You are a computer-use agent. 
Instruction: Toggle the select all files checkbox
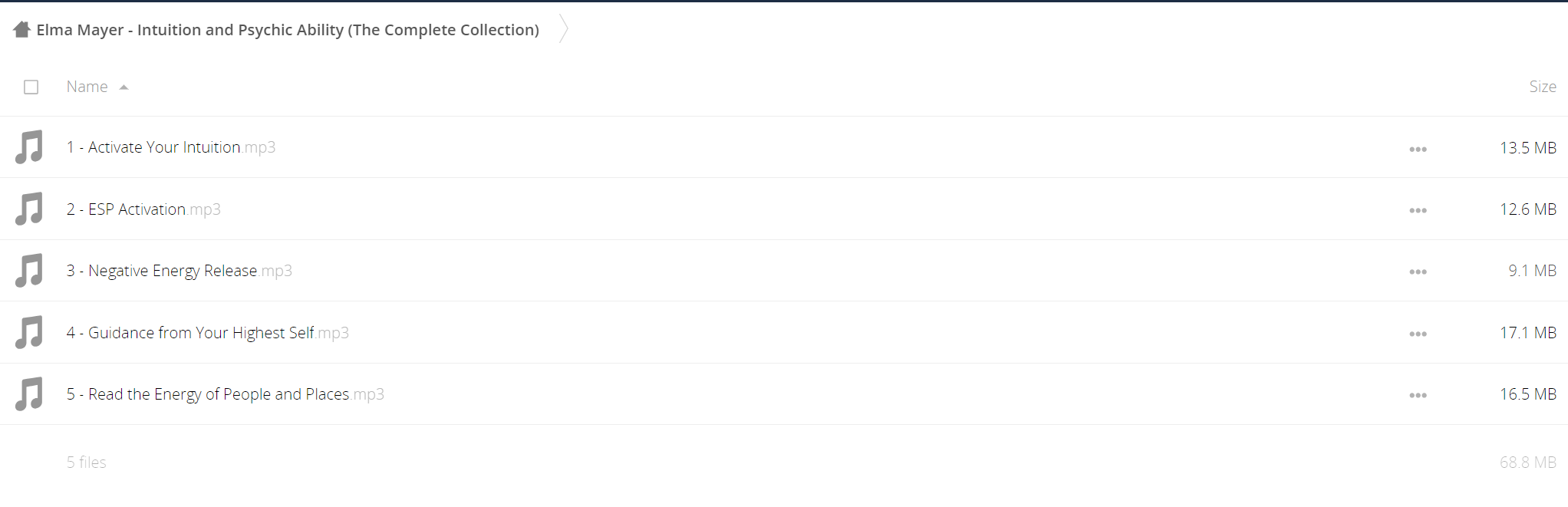pos(31,87)
